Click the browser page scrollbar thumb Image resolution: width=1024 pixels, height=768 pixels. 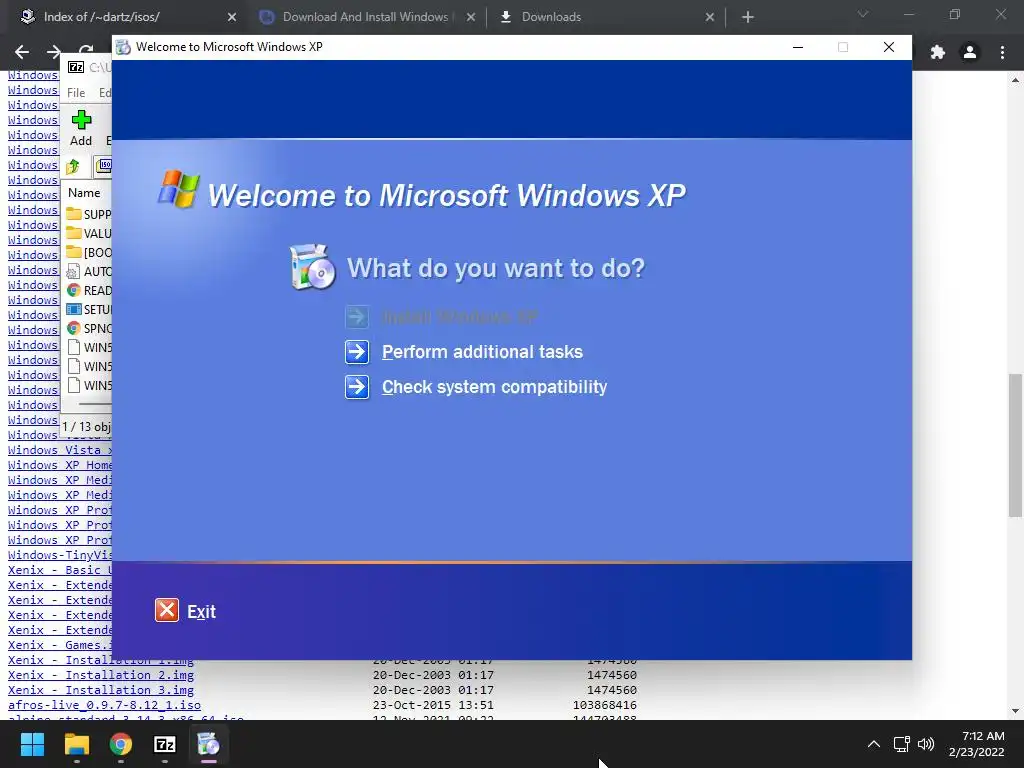[x=1015, y=445]
